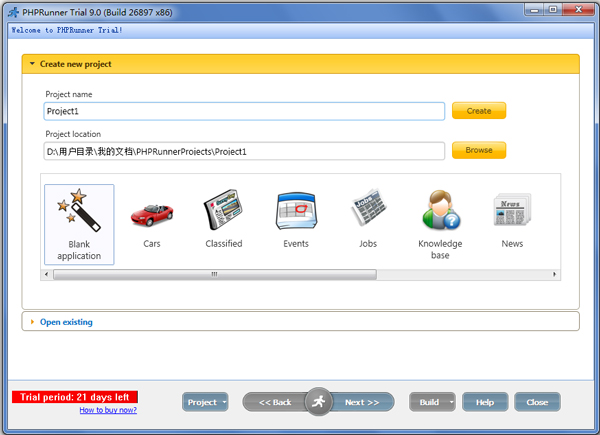
Task: Open the Project button dropdown arrow
Action: click(224, 402)
